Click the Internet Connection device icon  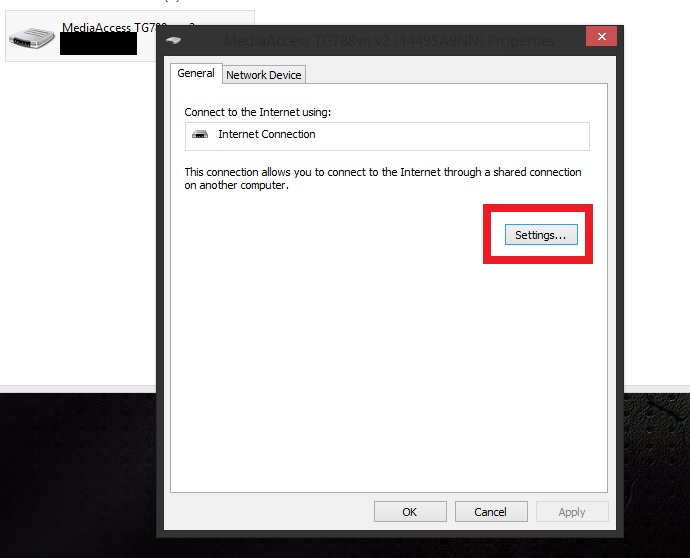click(x=200, y=134)
